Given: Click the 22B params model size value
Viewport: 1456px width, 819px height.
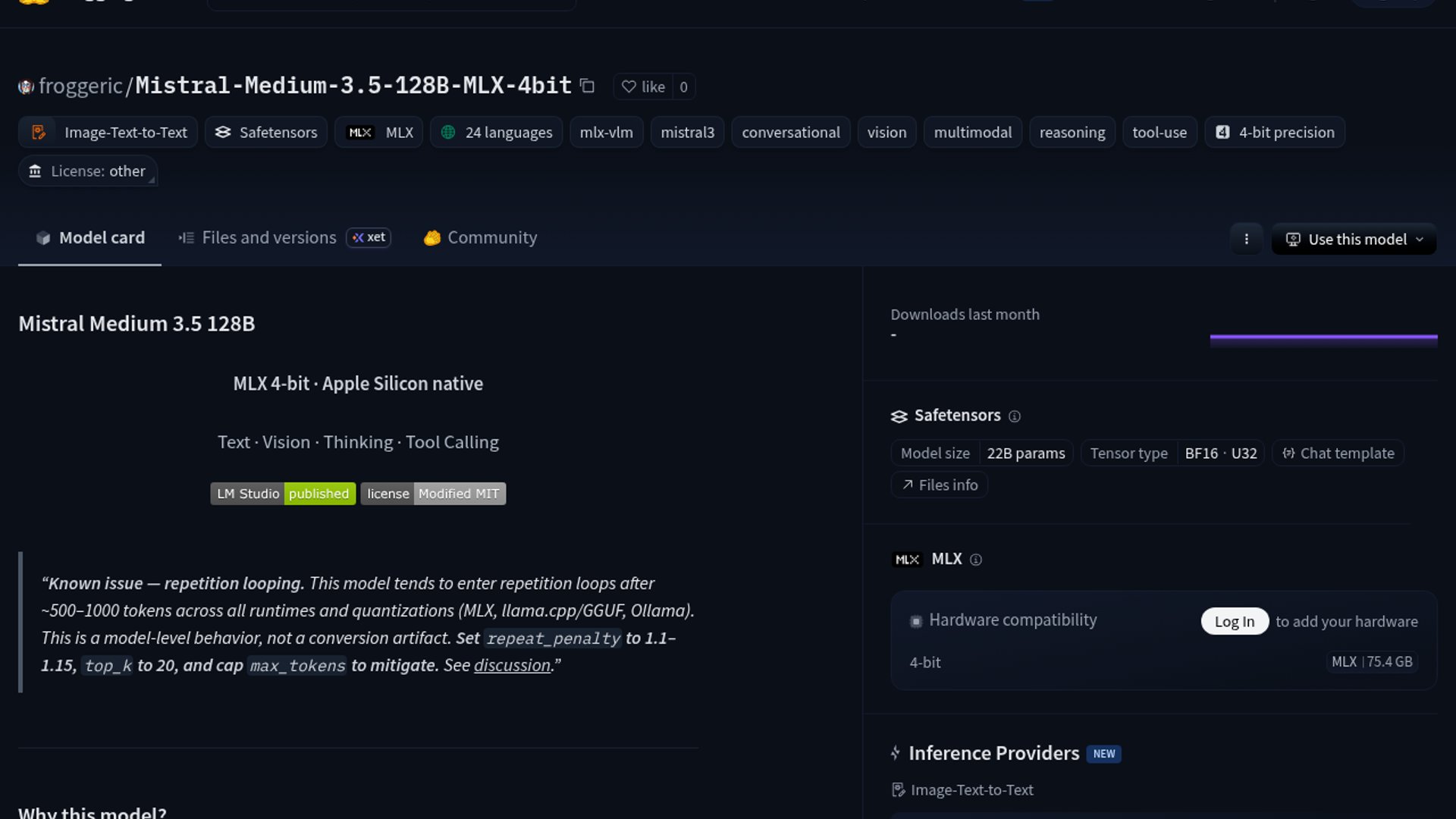Looking at the screenshot, I should tap(1026, 453).
